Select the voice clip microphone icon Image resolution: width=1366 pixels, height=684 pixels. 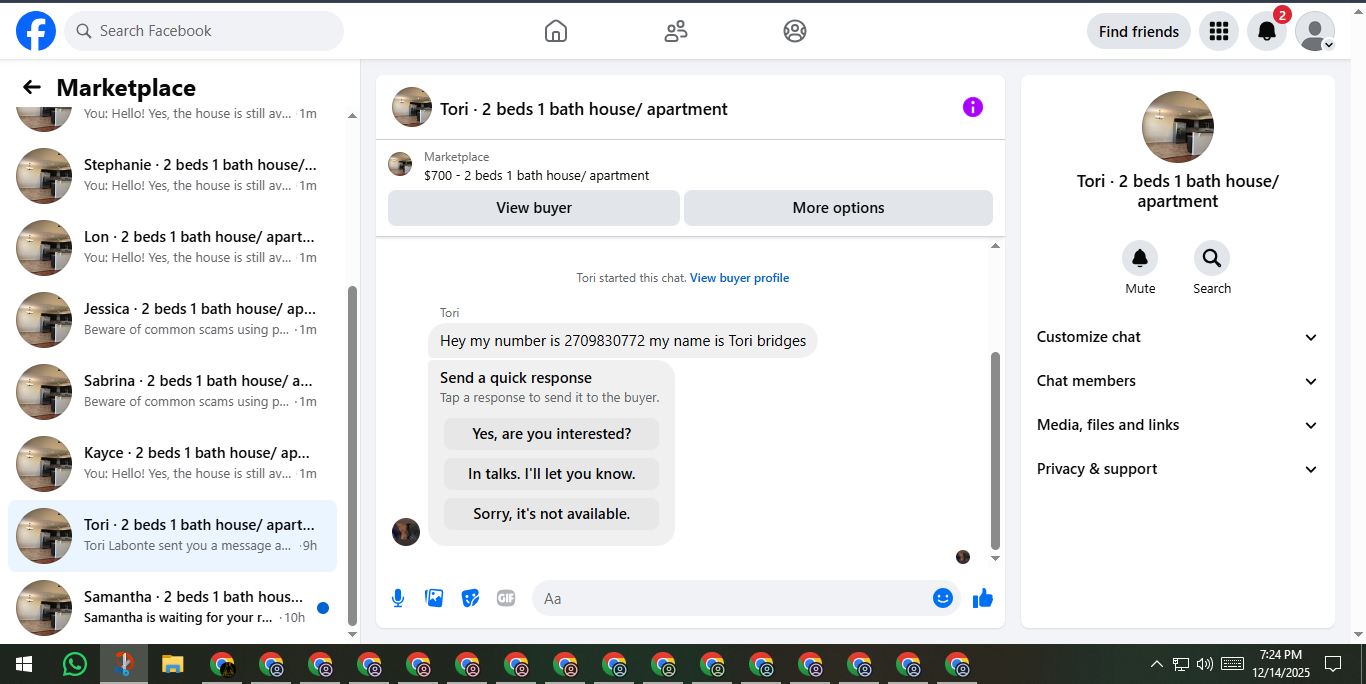pos(398,598)
